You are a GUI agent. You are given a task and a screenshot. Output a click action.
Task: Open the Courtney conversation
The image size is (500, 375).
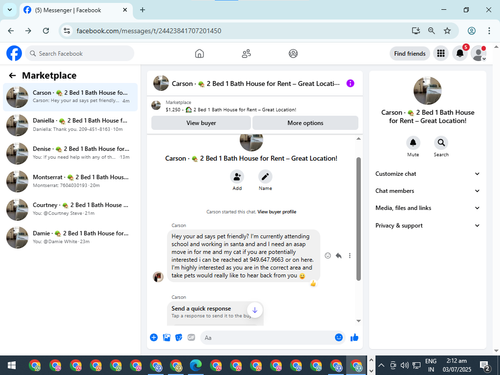pos(70,209)
